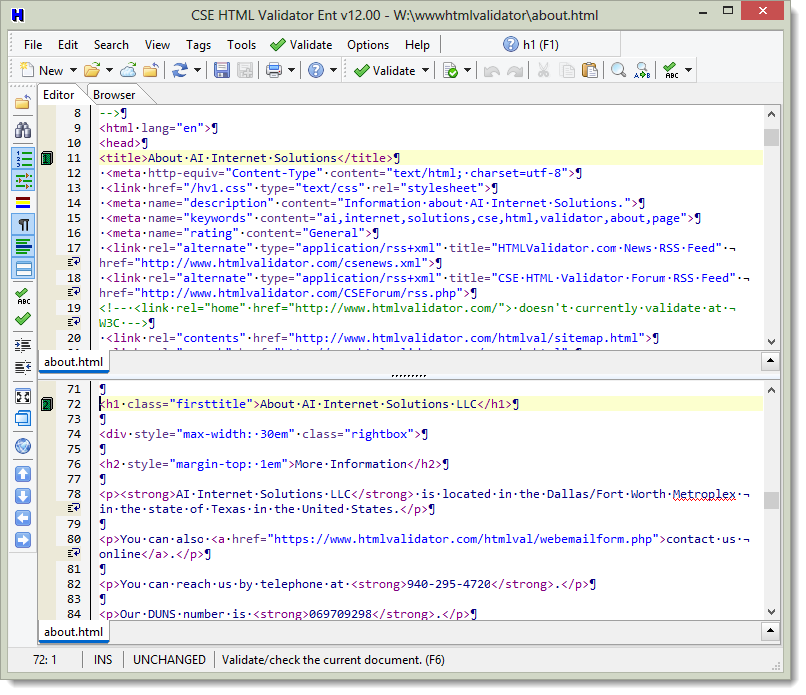Click the sidebar open folder icon
This screenshot has width=806, height=695.
click(x=23, y=103)
